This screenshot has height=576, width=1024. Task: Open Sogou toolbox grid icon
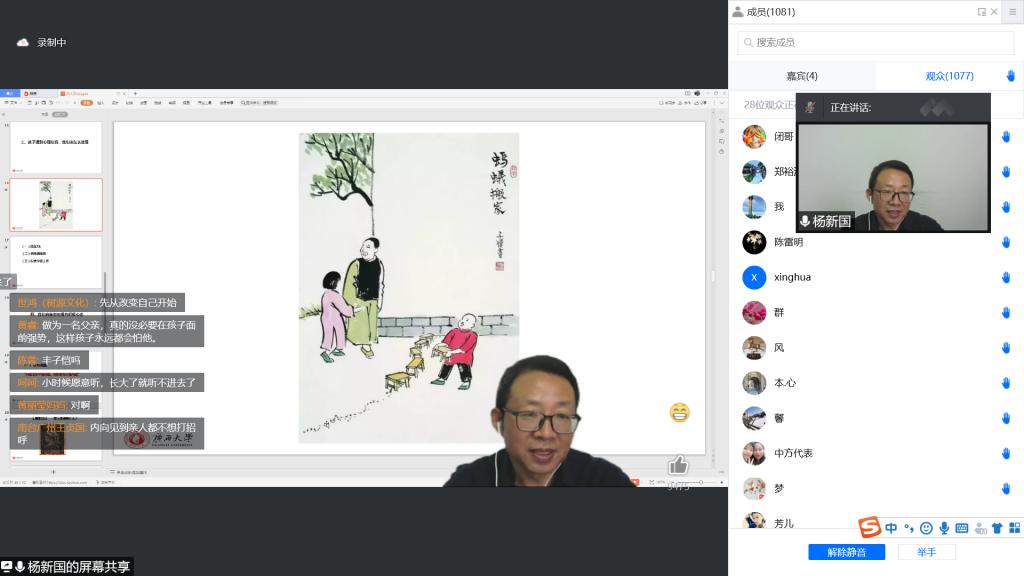coord(1014,528)
